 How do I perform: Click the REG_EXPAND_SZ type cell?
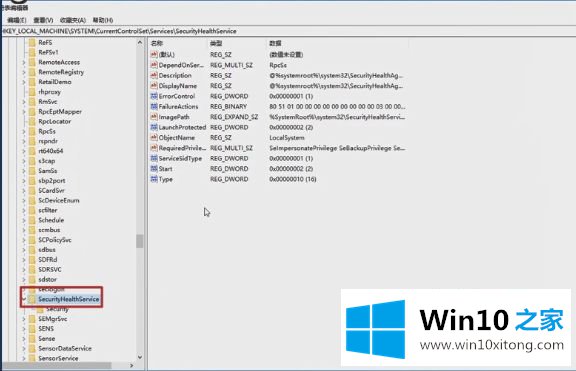pyautogui.click(x=234, y=117)
